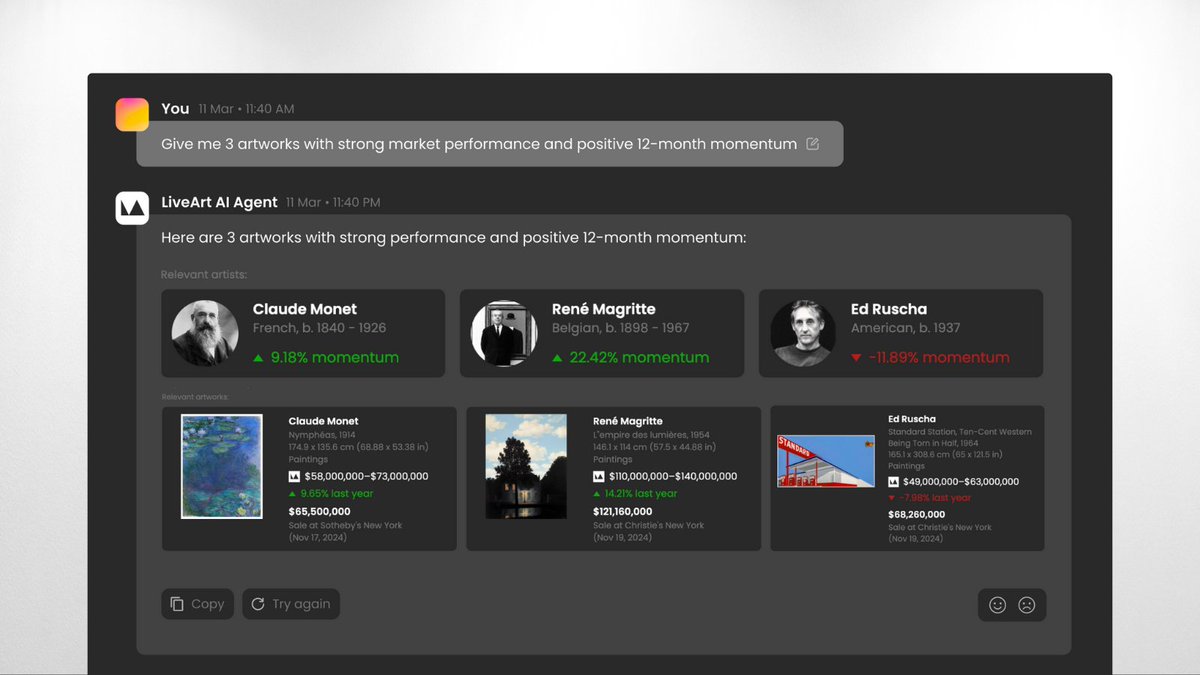Open Ed Ruscha portrait photo
This screenshot has height=675, width=1200.
tap(803, 333)
